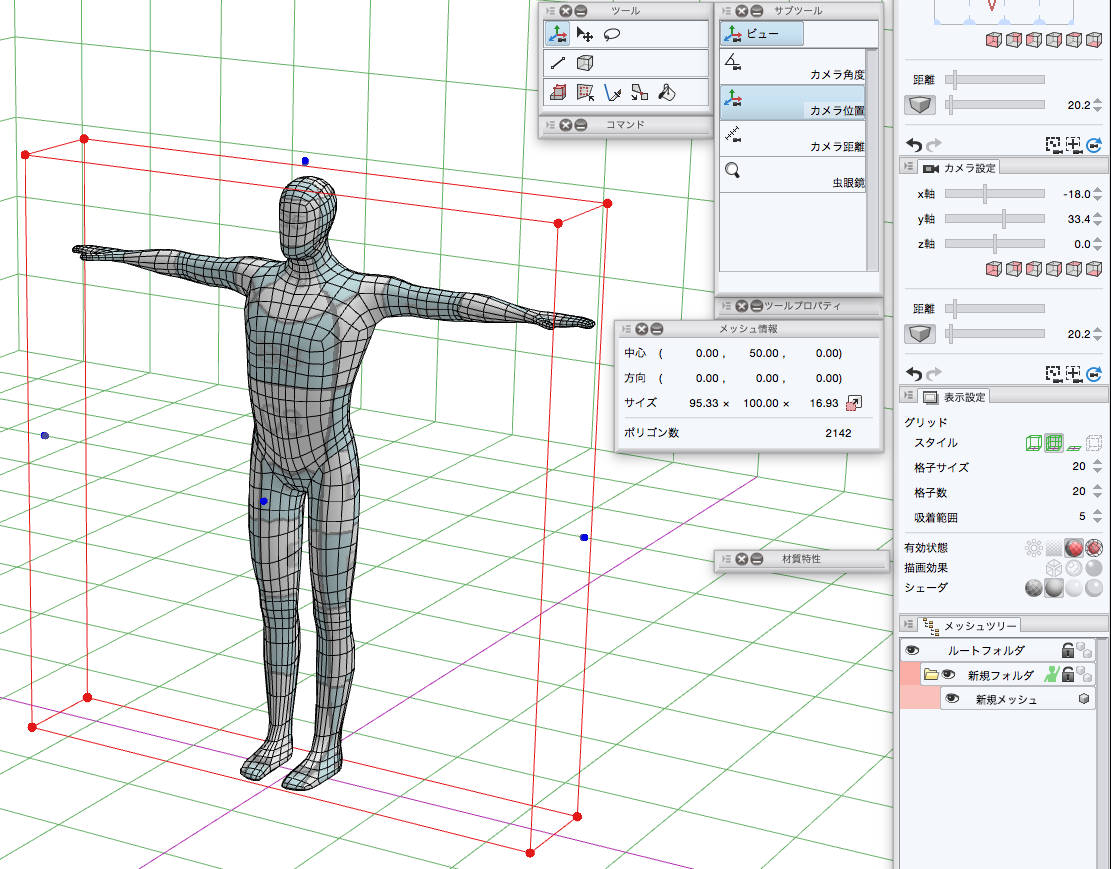Hide the 新規メッシュ layer via eye icon
1111x869 pixels.
click(x=952, y=700)
